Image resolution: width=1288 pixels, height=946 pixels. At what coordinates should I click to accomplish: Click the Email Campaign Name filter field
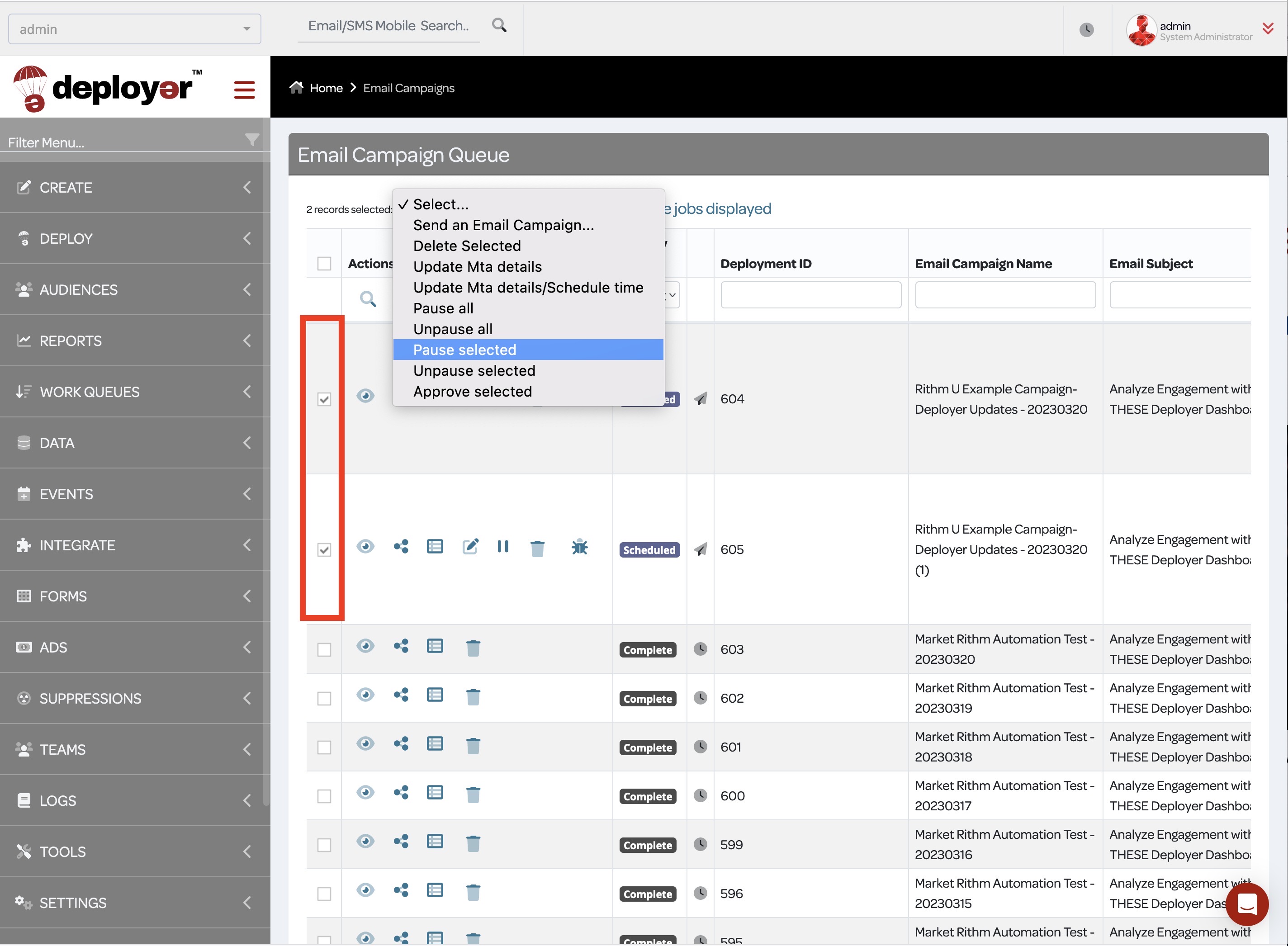point(1005,295)
